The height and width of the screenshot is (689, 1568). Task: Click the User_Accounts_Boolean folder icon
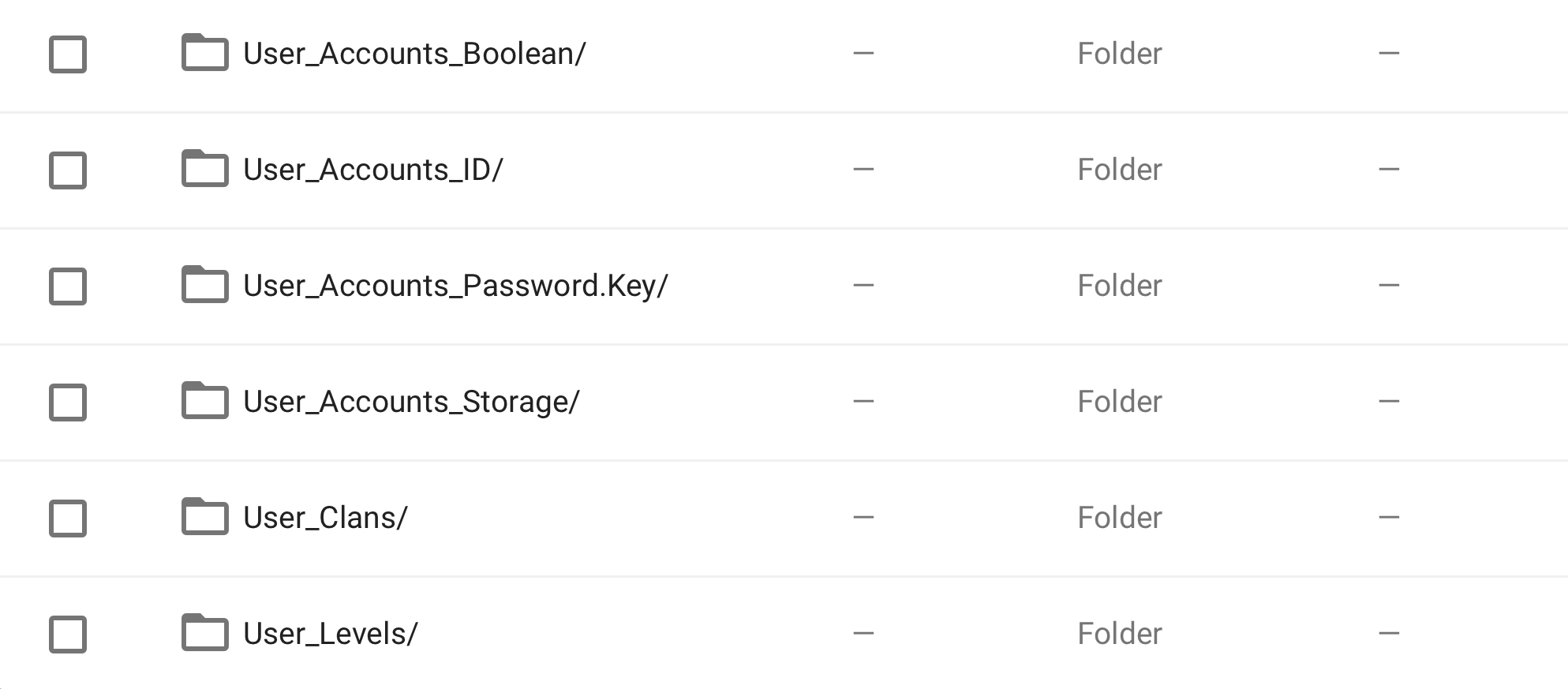point(204,53)
